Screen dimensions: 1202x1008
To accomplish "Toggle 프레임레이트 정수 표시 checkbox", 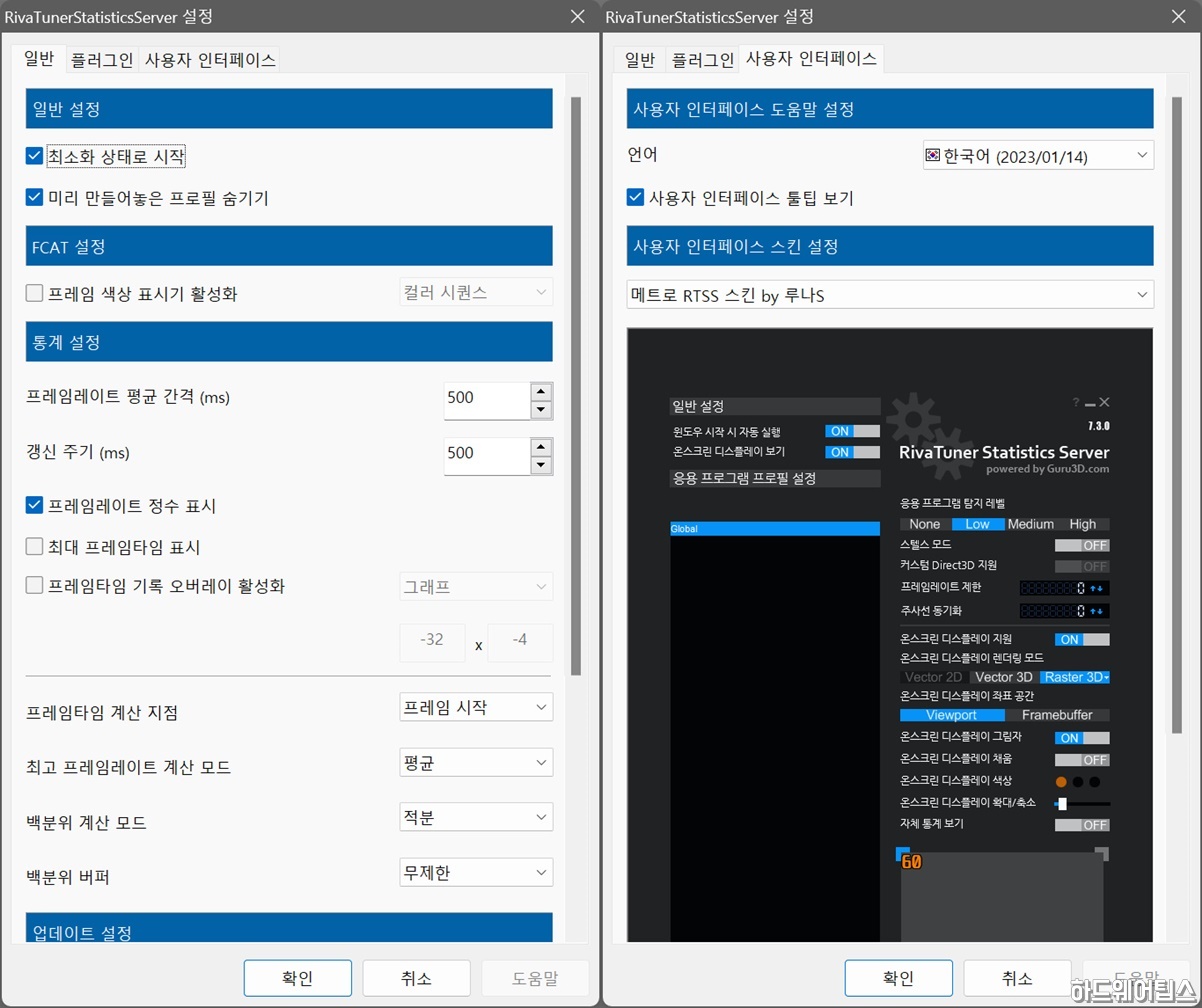I will click(34, 506).
